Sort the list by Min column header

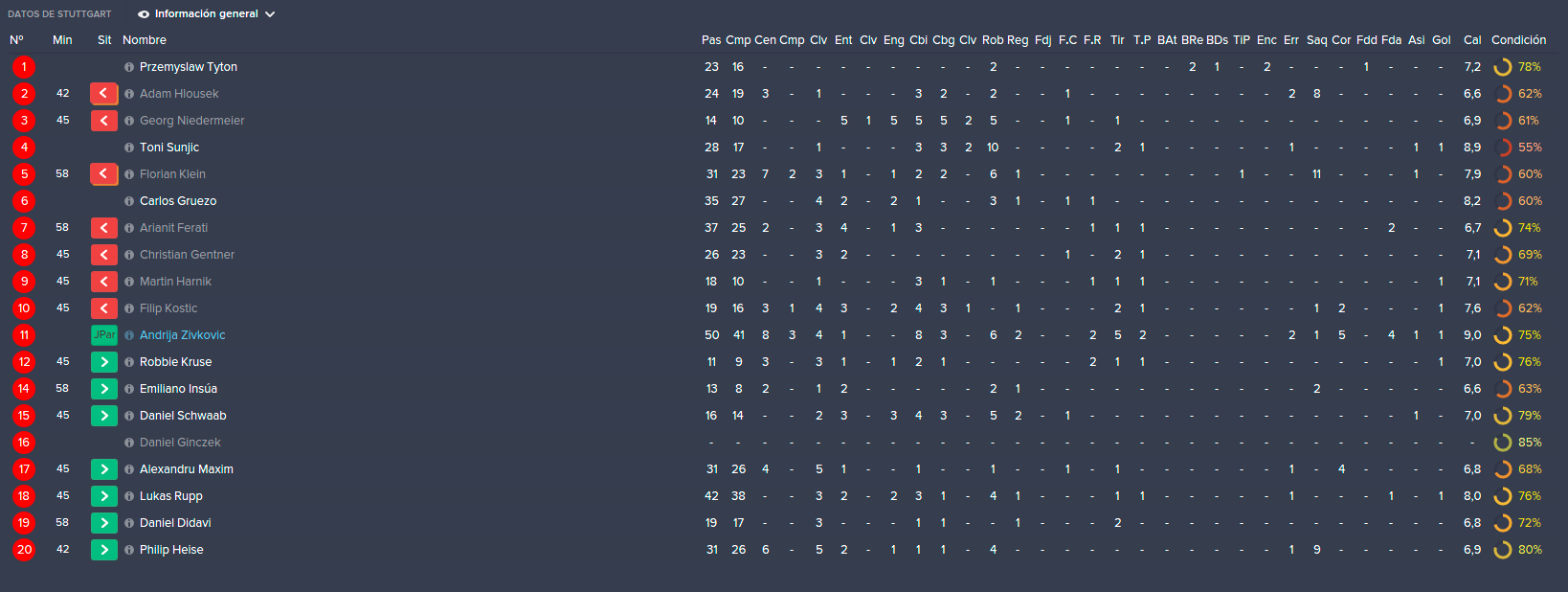coord(62,40)
